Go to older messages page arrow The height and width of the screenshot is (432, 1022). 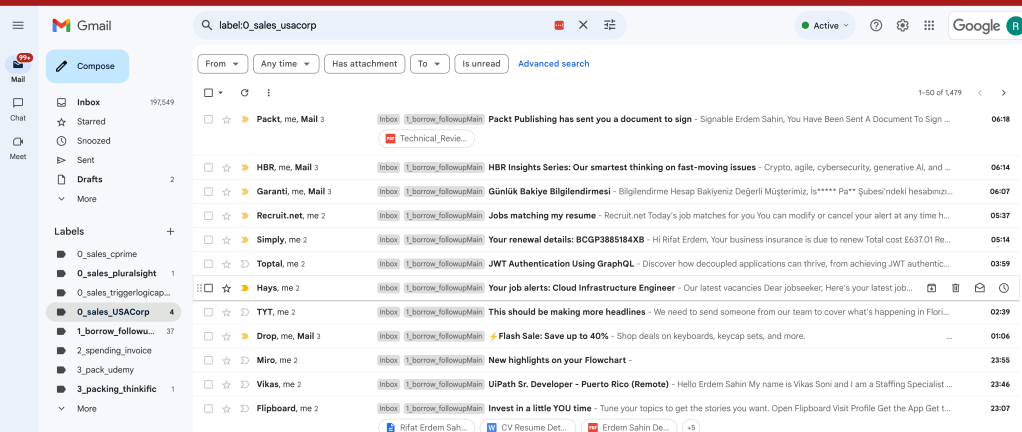[x=1004, y=93]
